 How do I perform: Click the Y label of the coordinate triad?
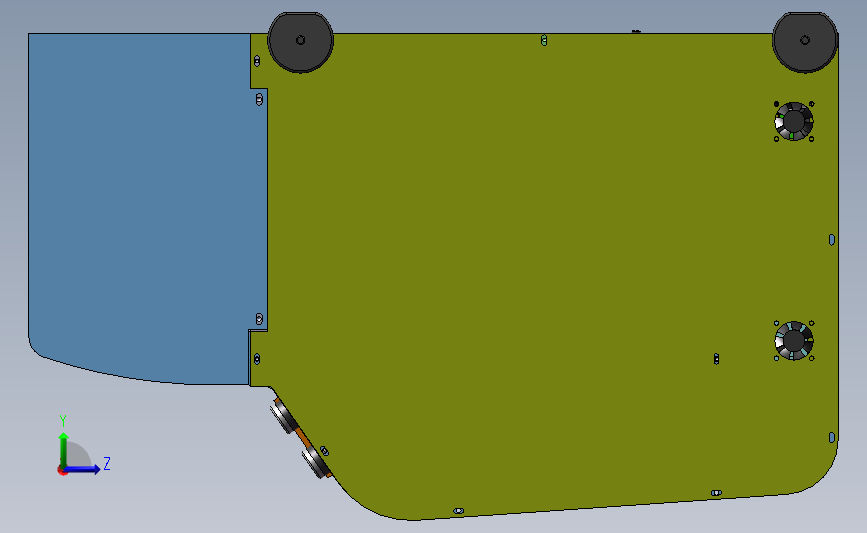tap(63, 421)
